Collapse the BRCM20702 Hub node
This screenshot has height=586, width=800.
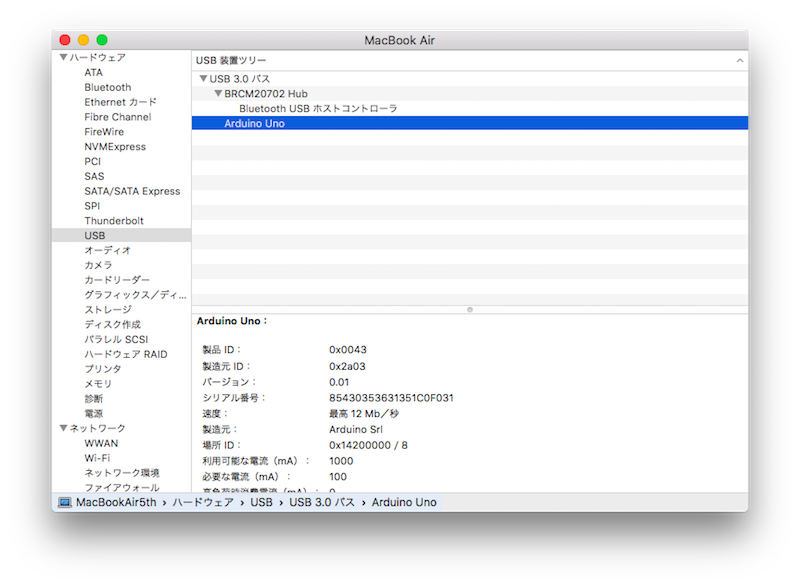pyautogui.click(x=218, y=93)
